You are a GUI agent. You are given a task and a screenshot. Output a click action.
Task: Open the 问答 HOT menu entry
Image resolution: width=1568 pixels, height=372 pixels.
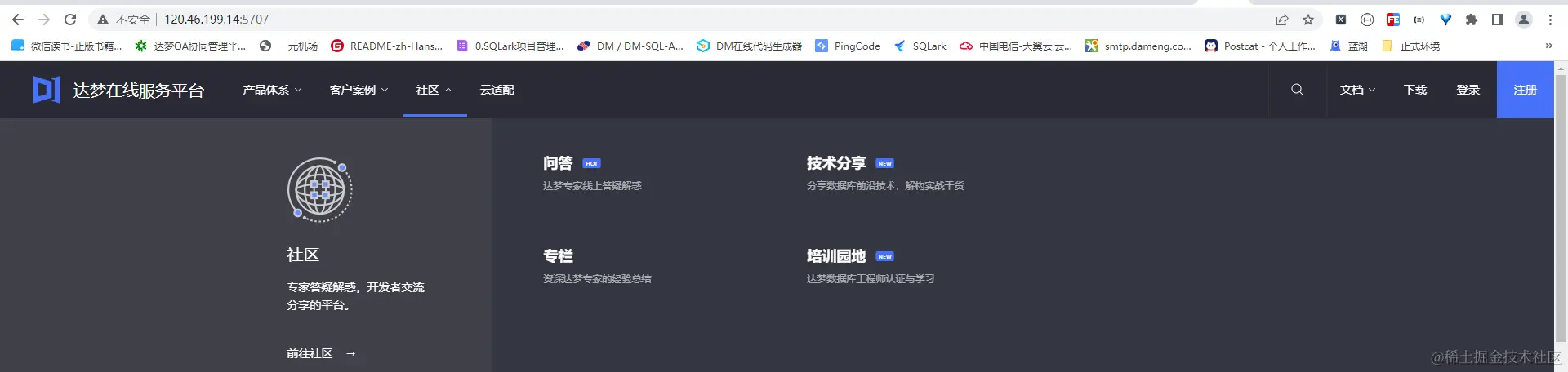point(572,163)
